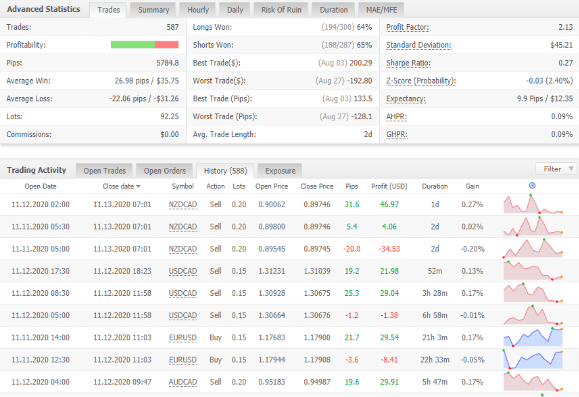This screenshot has width=579, height=397.
Task: Click the Z-Score (Probability) label
Action: coord(421,81)
